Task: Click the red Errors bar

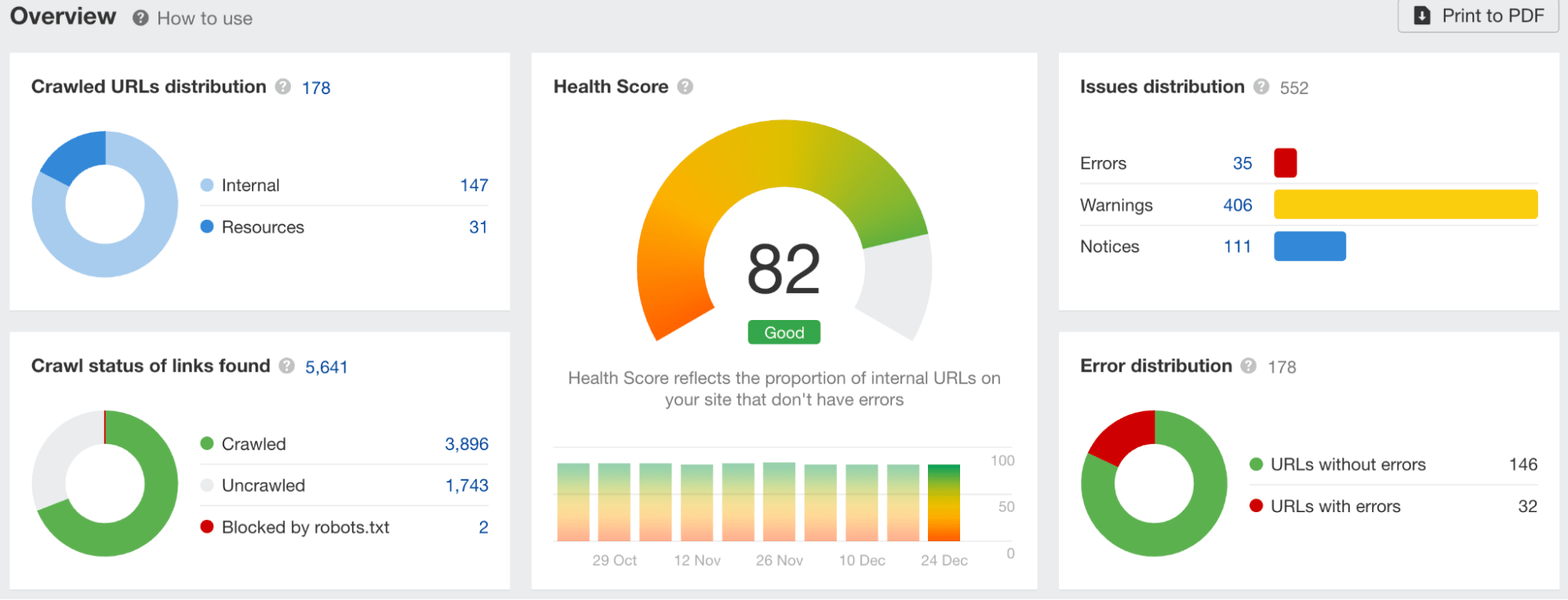Action: pos(1285,163)
